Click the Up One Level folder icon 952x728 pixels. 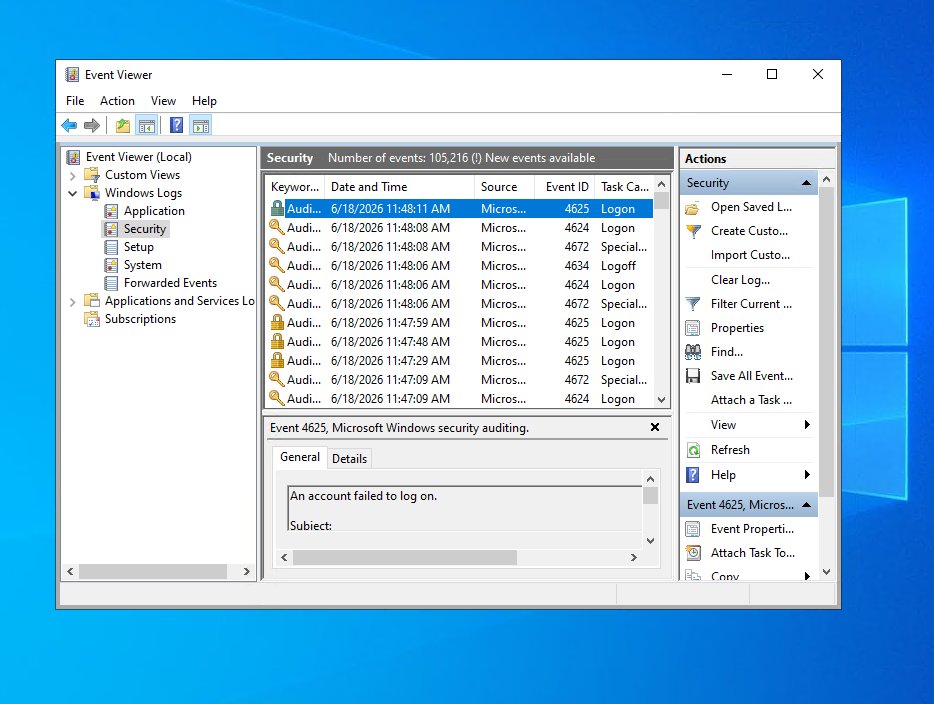coord(123,126)
